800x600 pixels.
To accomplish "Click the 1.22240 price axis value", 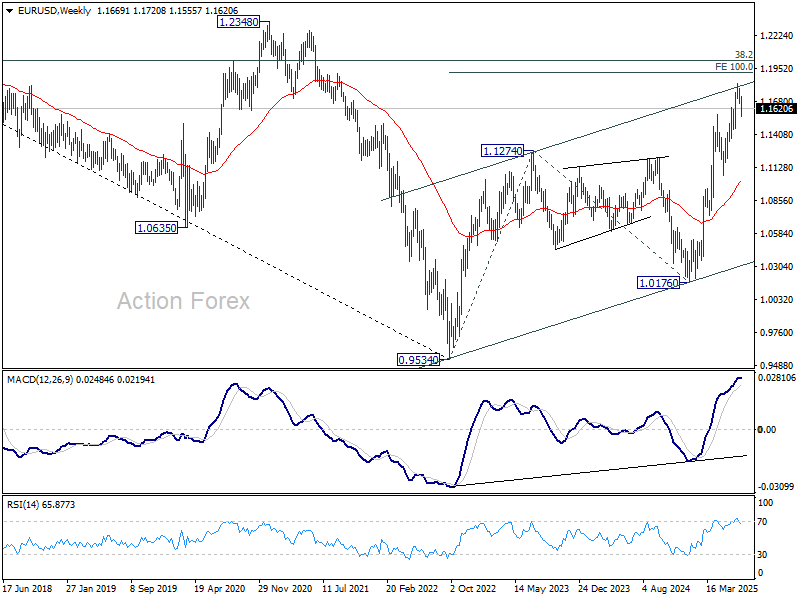I will (777, 35).
